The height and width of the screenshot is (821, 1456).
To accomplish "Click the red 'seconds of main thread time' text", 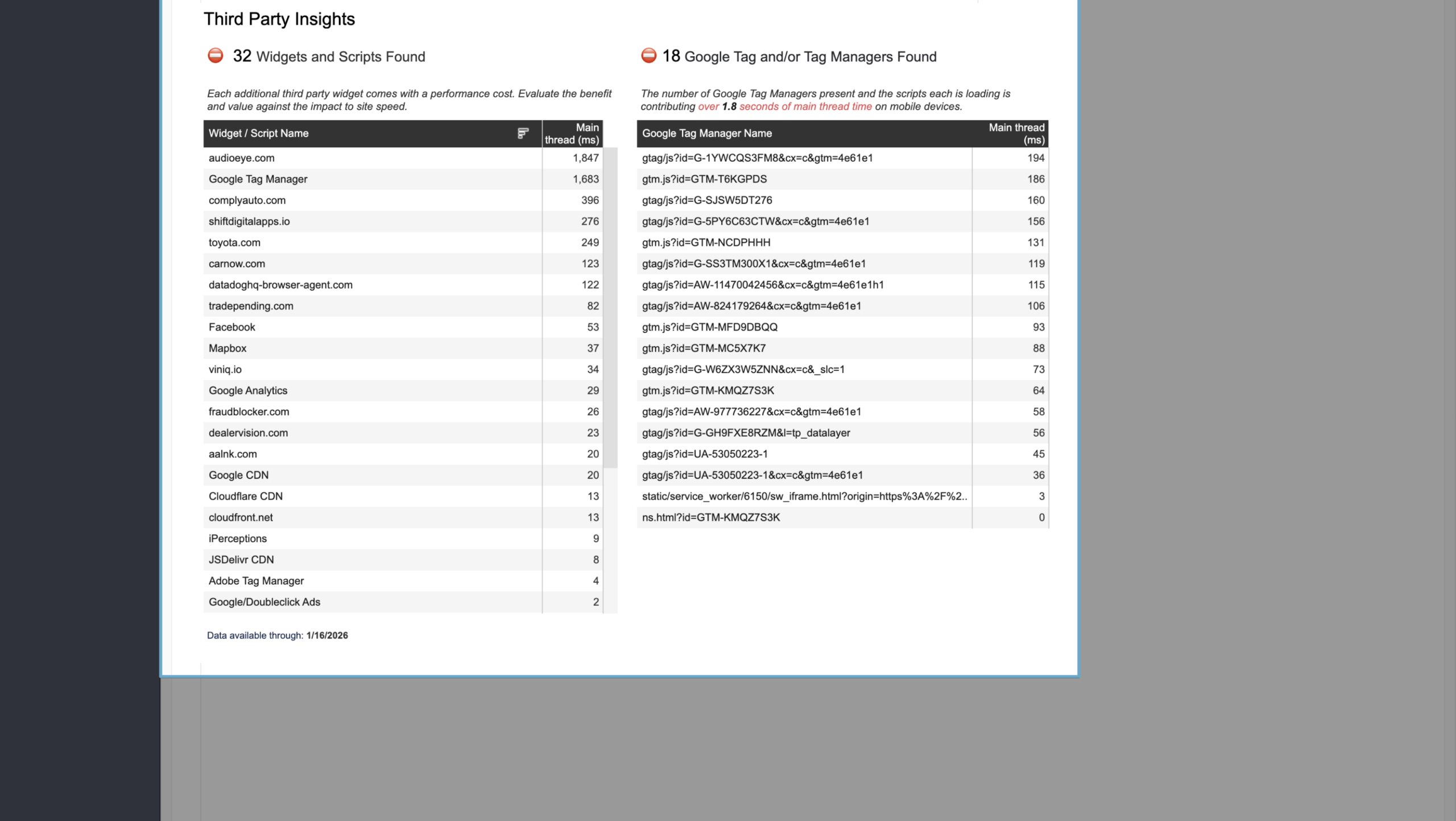I will [x=805, y=106].
